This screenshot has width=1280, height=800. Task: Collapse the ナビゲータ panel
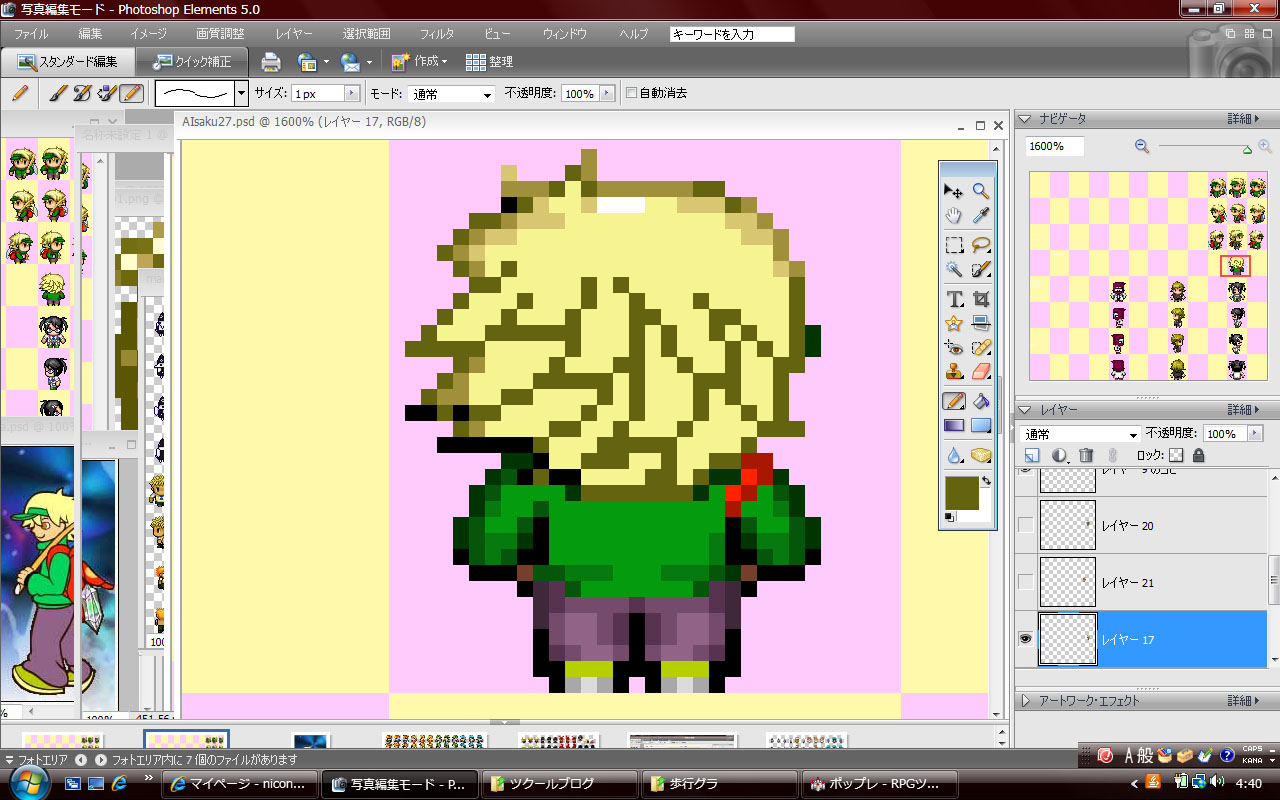(1024, 119)
